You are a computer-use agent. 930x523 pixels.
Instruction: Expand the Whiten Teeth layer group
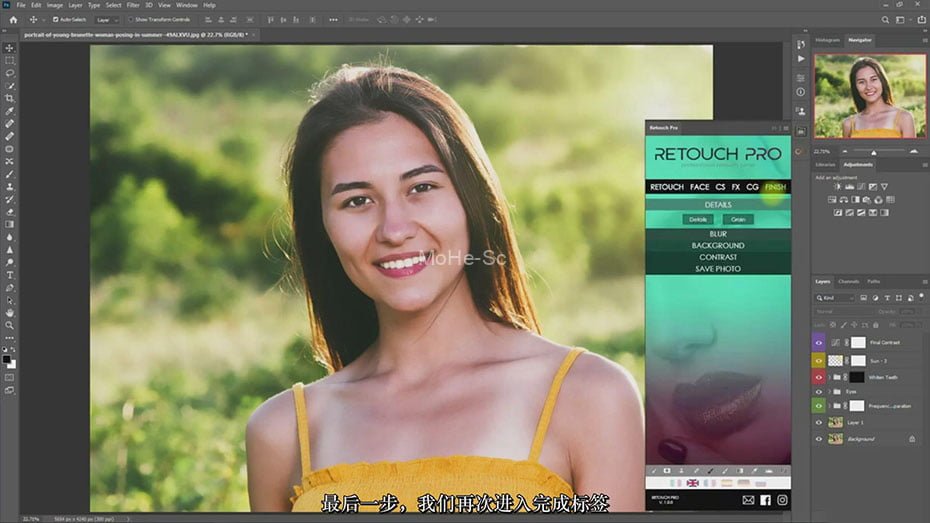point(829,377)
